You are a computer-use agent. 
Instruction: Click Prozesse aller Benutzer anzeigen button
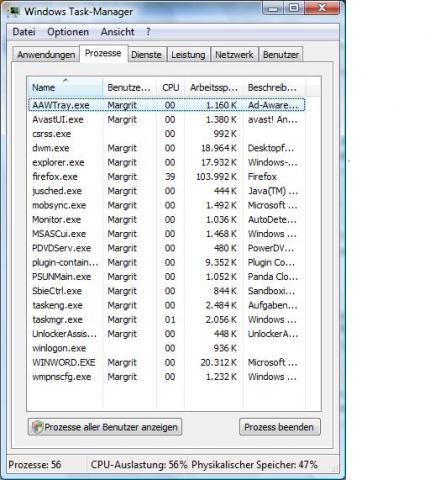click(x=105, y=427)
